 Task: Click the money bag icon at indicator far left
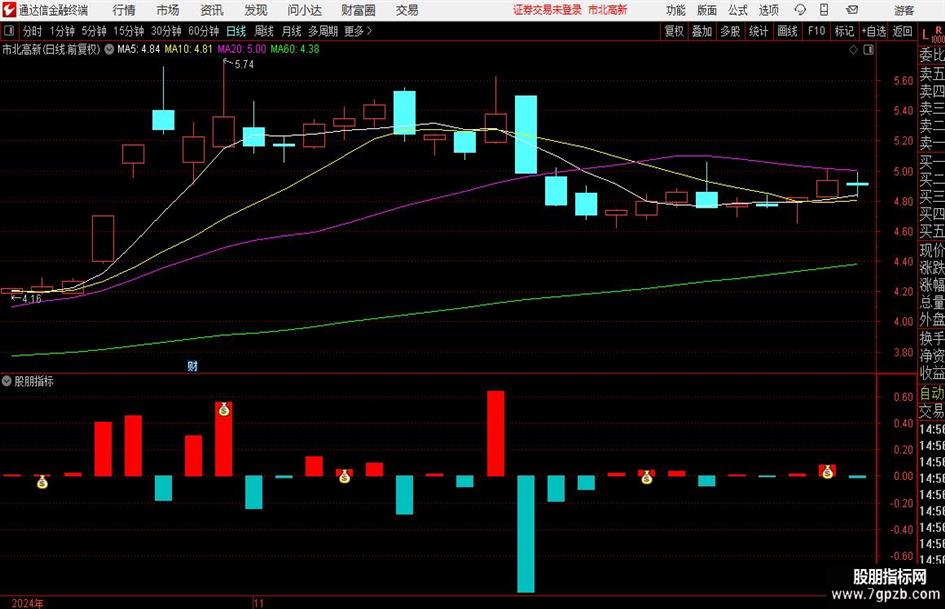pyautogui.click(x=42, y=481)
